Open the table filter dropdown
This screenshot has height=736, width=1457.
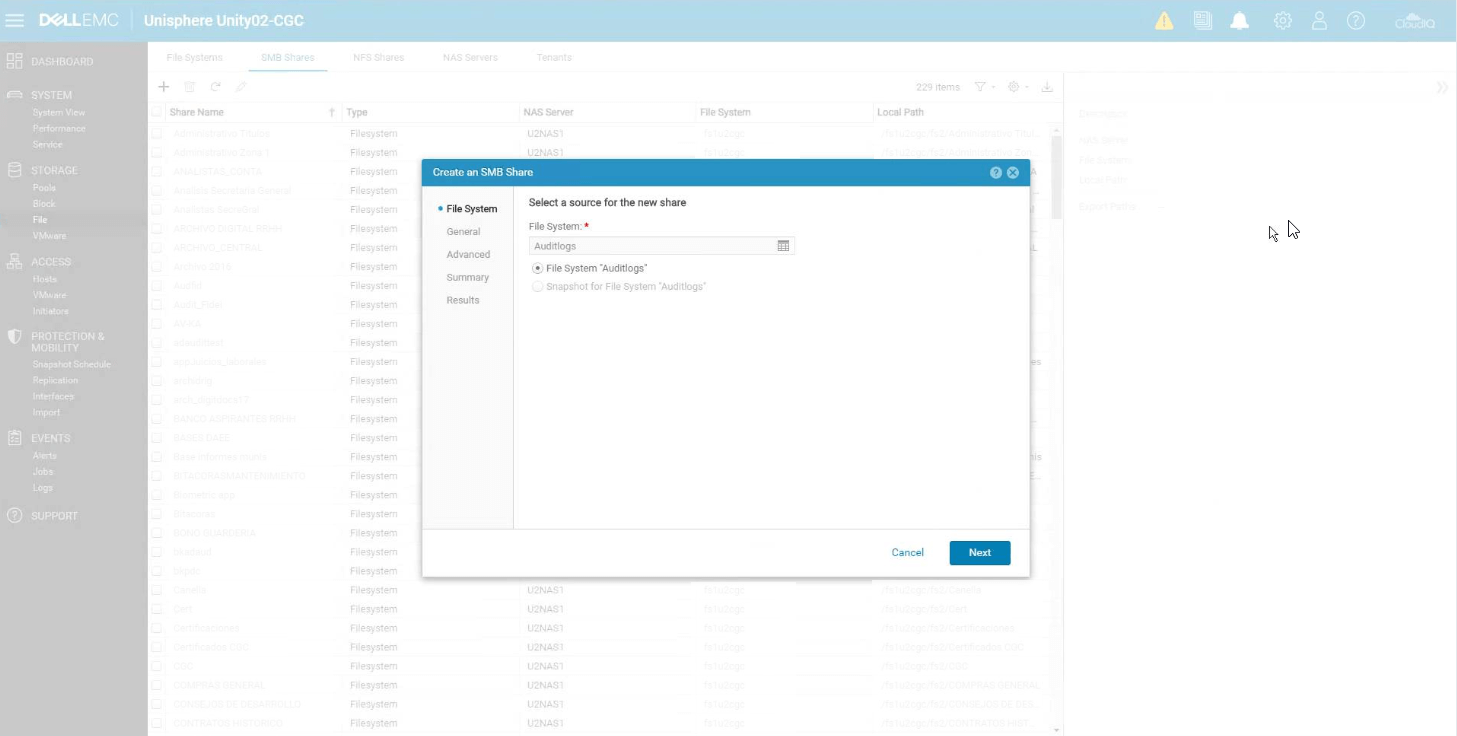coord(985,87)
